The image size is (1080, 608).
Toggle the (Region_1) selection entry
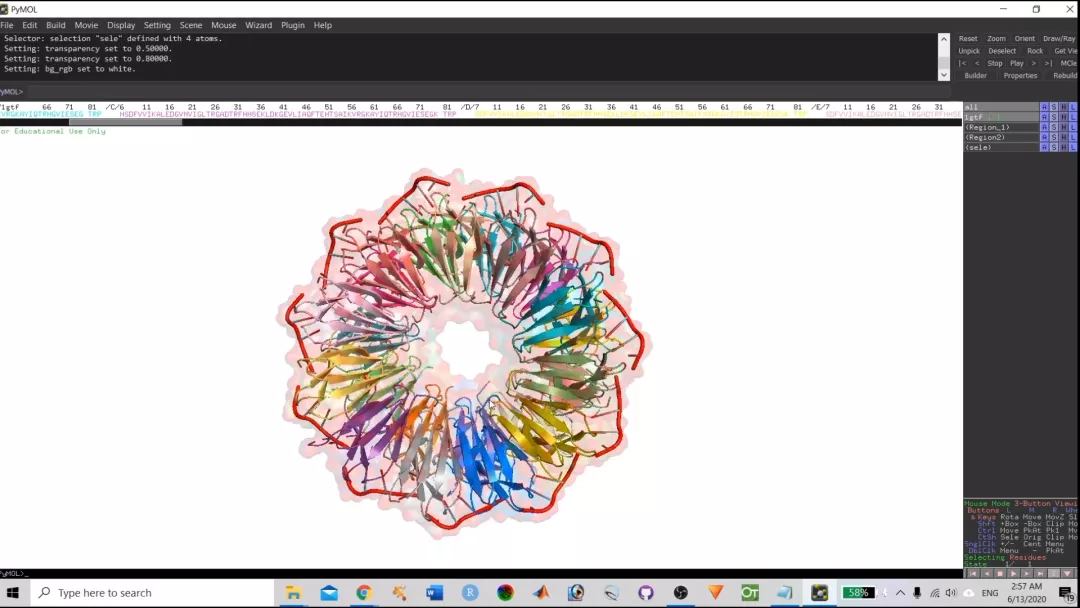point(990,127)
